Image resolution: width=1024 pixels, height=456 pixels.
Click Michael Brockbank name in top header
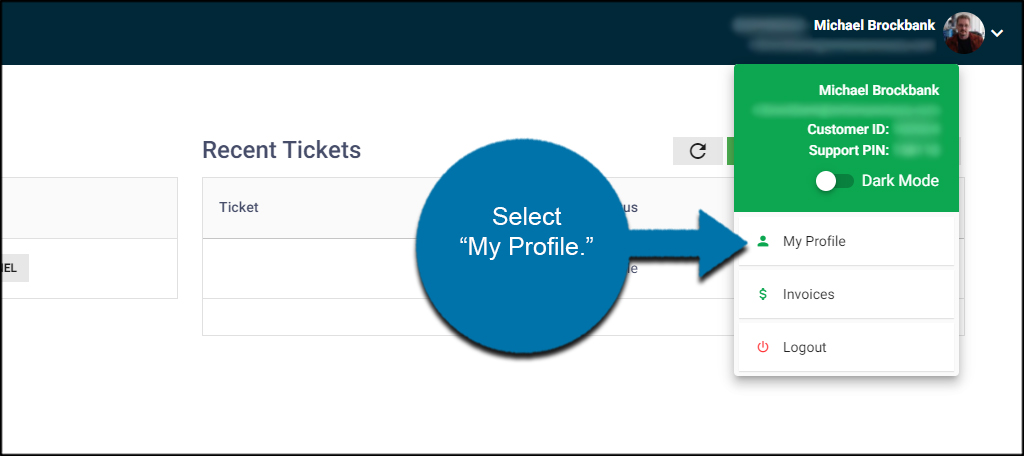874,25
